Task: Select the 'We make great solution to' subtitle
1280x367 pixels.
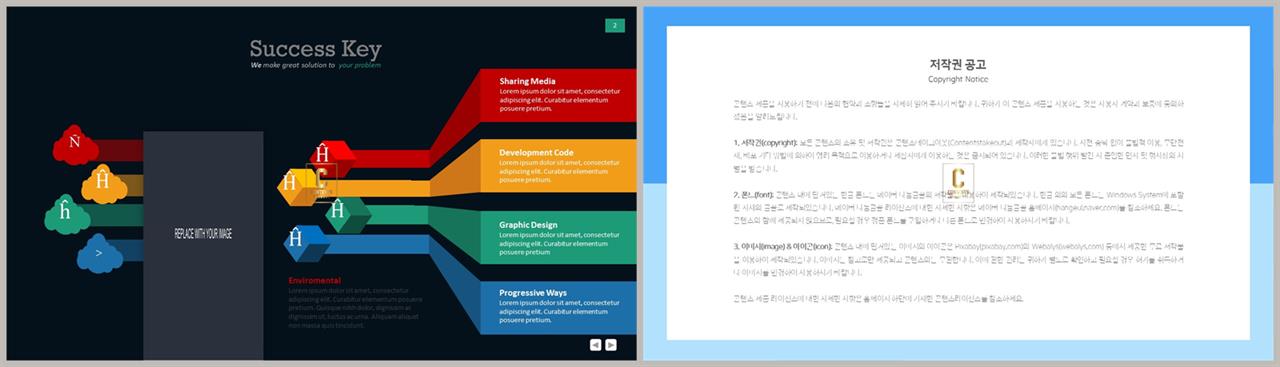Action: tap(292, 65)
